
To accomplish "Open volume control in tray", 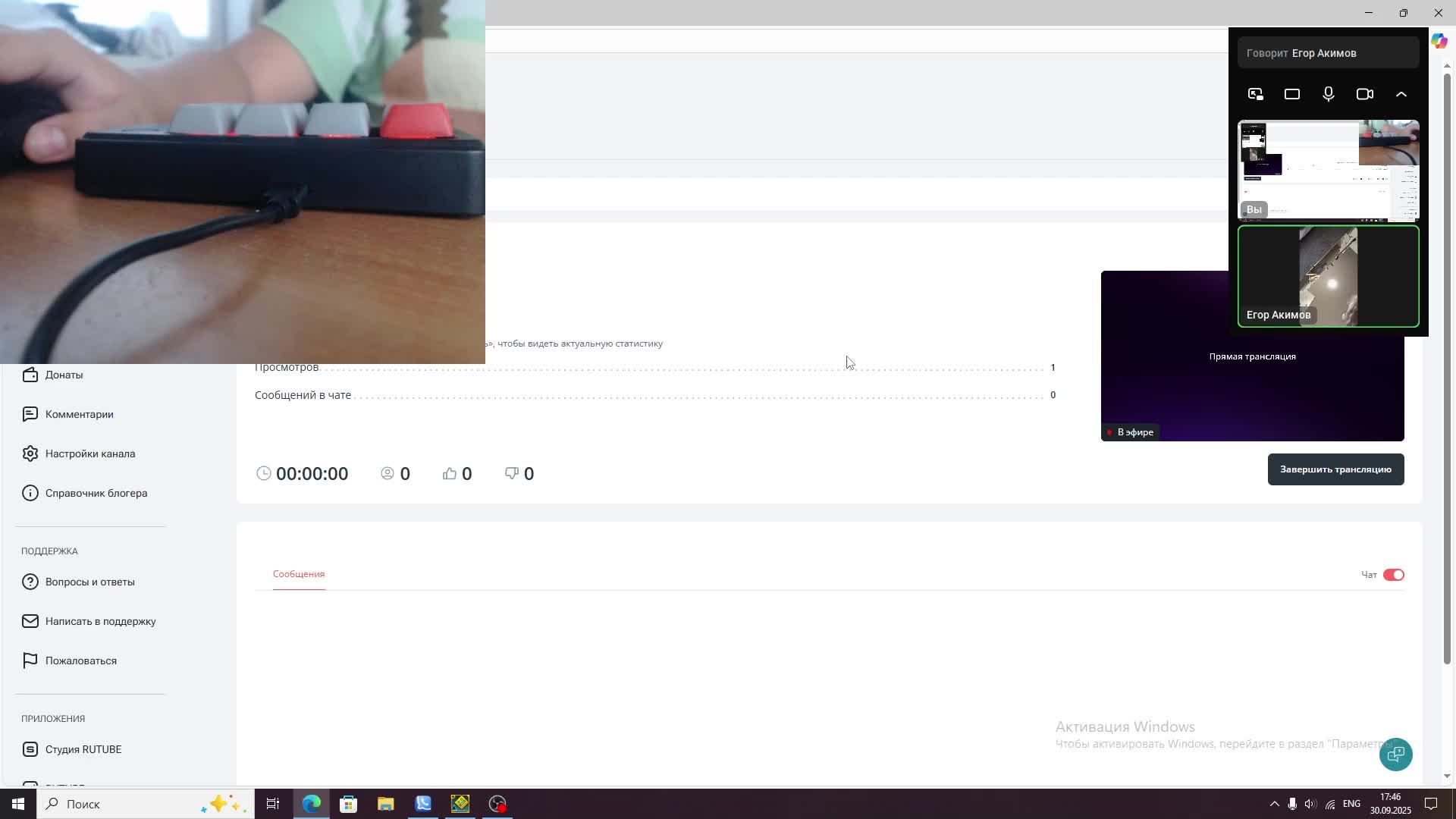I will [1310, 804].
